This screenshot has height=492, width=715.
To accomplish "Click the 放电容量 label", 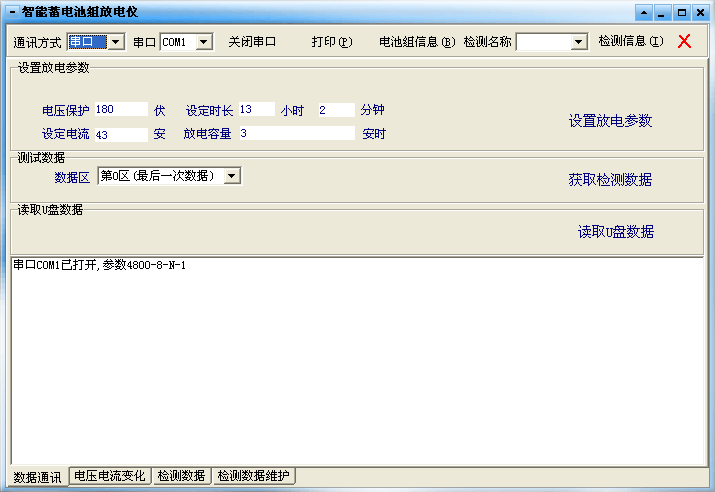I will 207,134.
